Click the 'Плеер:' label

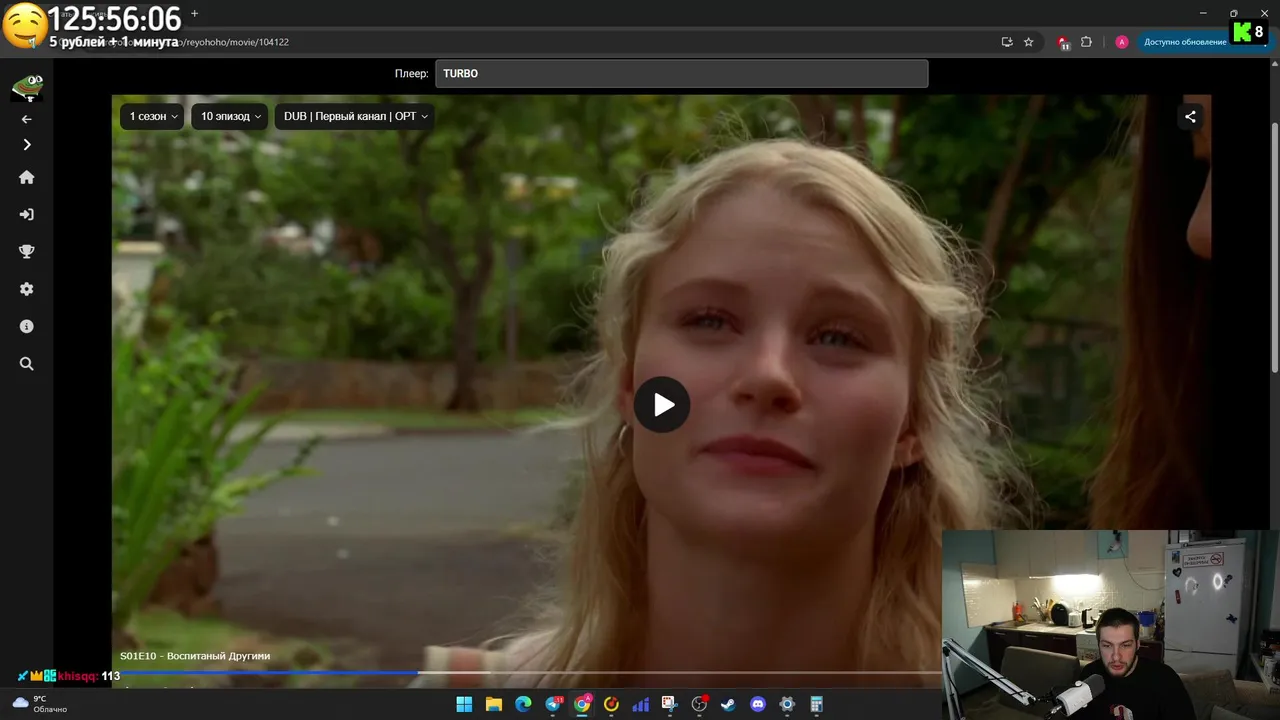pos(411,74)
